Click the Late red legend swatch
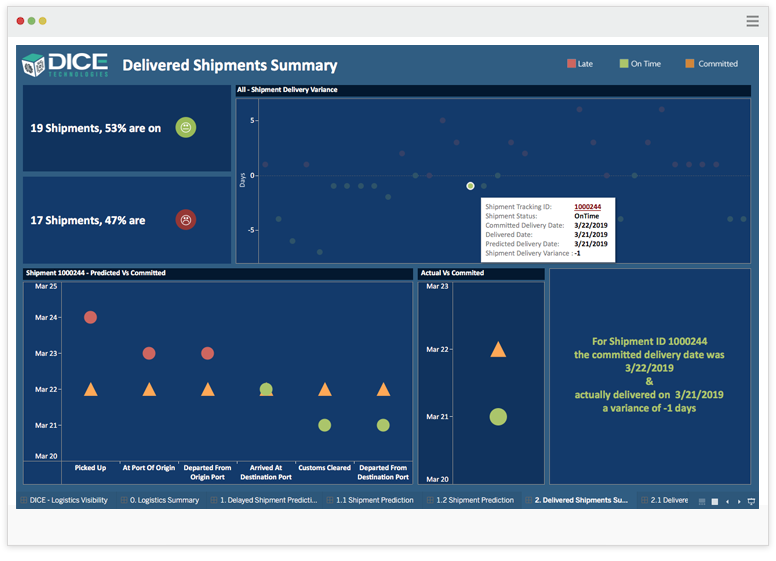Screen dimensions: 776x561 click(571, 64)
